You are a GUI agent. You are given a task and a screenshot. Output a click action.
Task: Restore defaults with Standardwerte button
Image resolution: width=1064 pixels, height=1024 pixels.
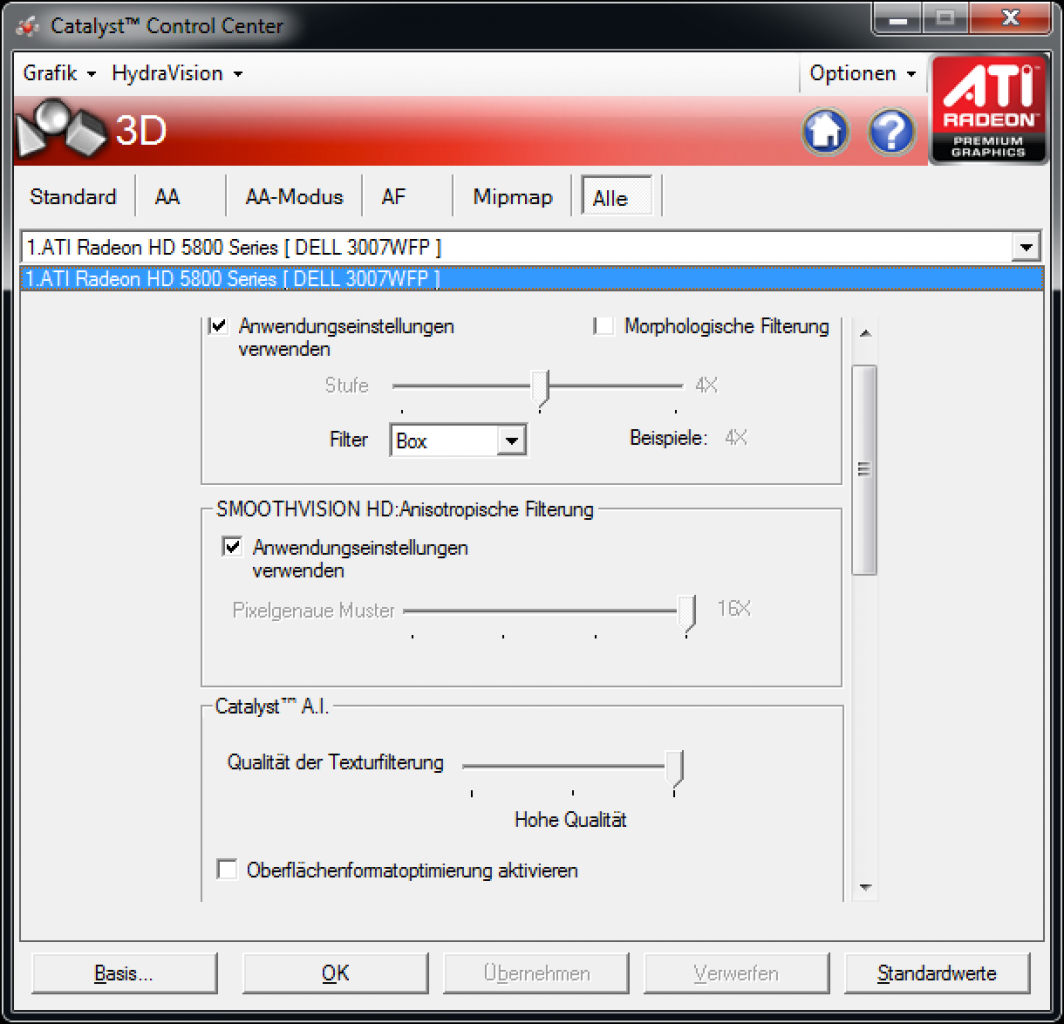coord(937,973)
